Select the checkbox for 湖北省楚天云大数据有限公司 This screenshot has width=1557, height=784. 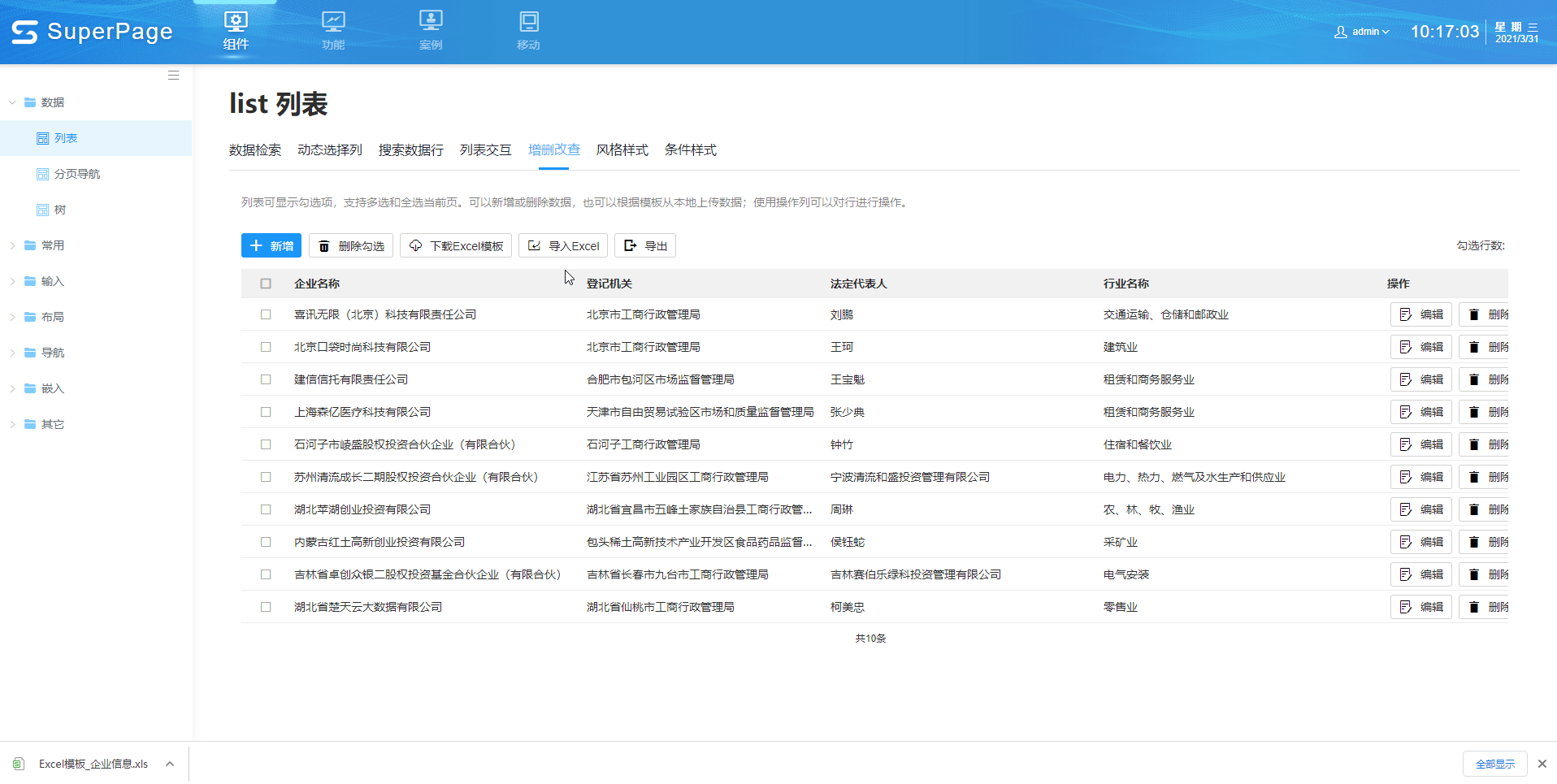pyautogui.click(x=266, y=607)
